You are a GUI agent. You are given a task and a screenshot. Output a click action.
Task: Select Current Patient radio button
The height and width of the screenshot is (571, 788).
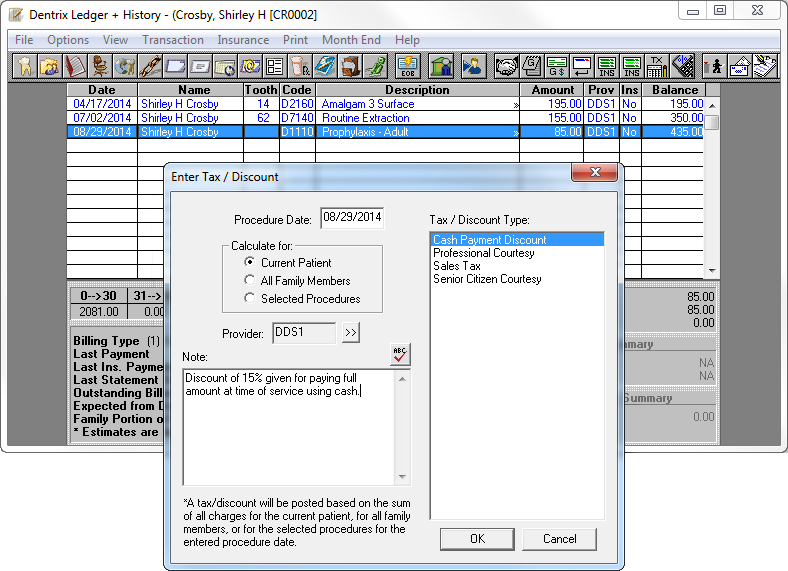[249, 262]
